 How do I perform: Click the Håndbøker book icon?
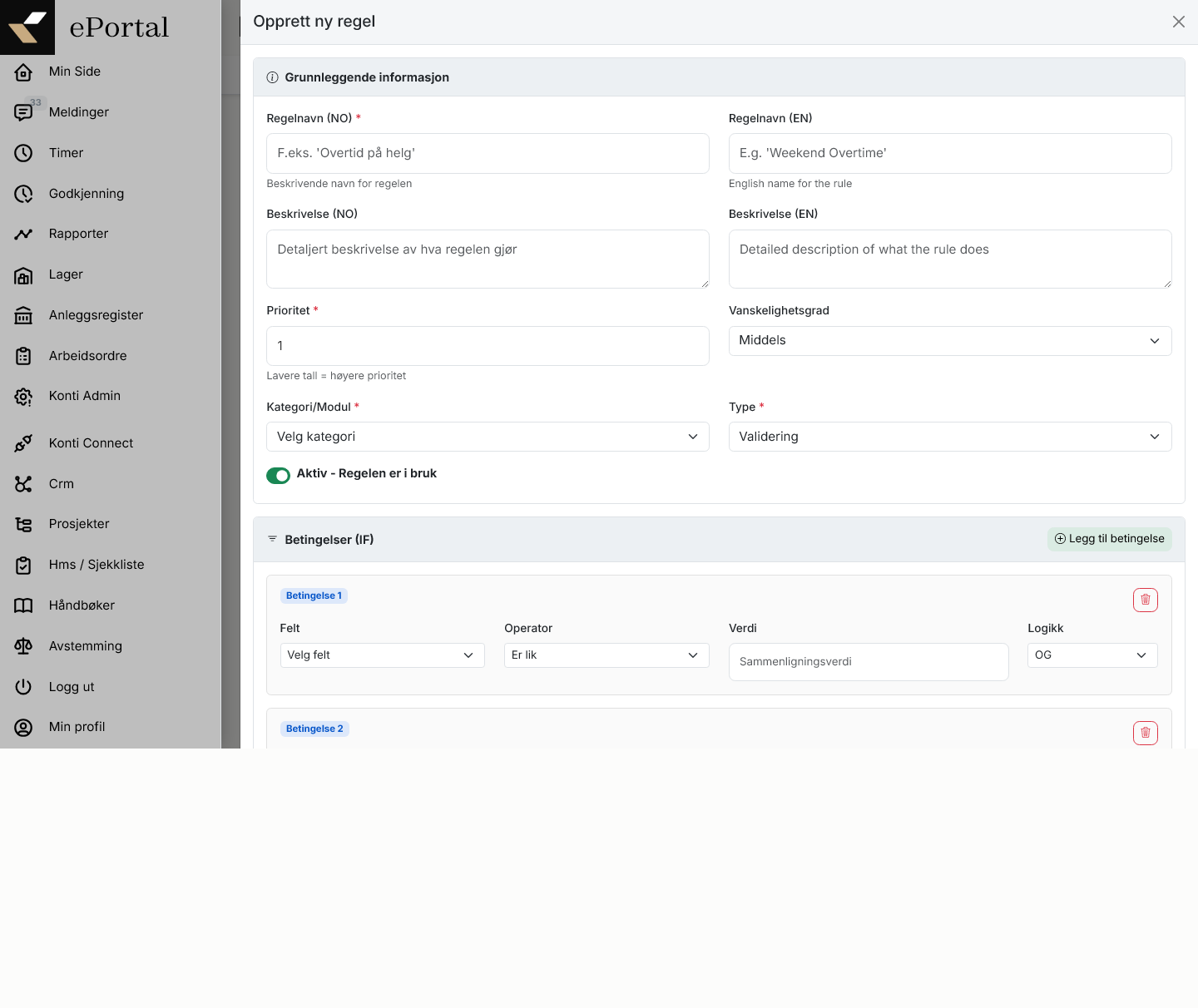(x=23, y=605)
